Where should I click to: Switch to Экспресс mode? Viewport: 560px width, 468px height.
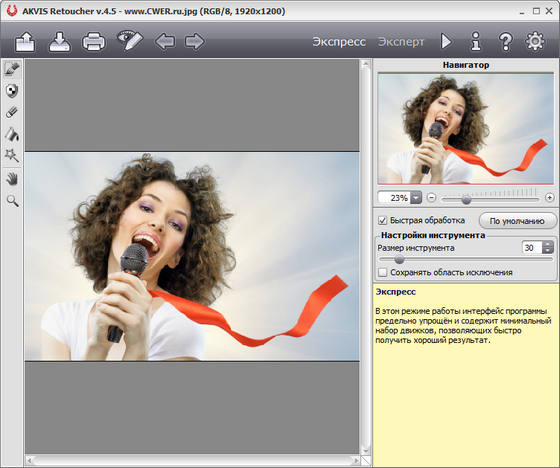[x=339, y=42]
